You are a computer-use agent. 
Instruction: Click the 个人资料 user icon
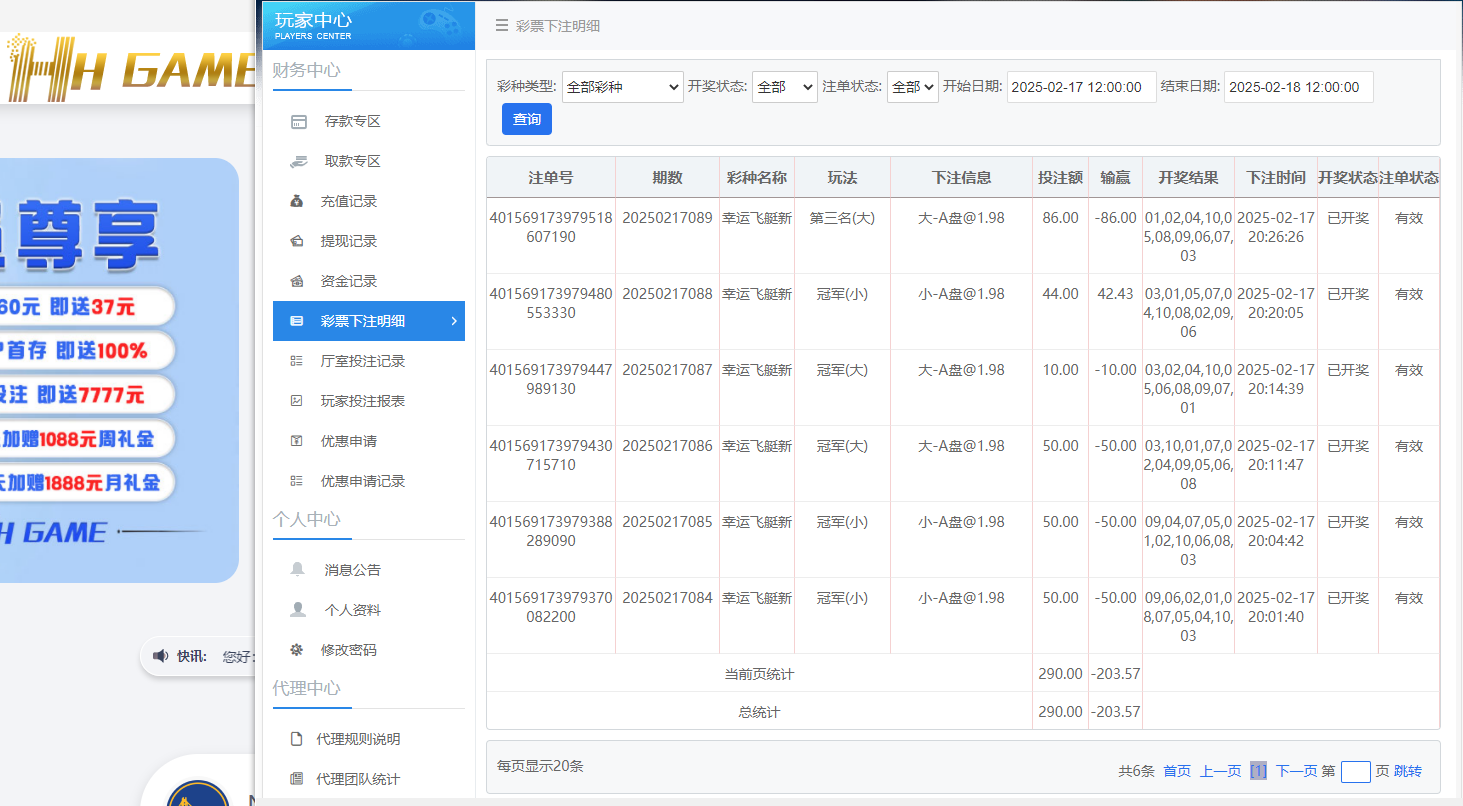pos(297,610)
